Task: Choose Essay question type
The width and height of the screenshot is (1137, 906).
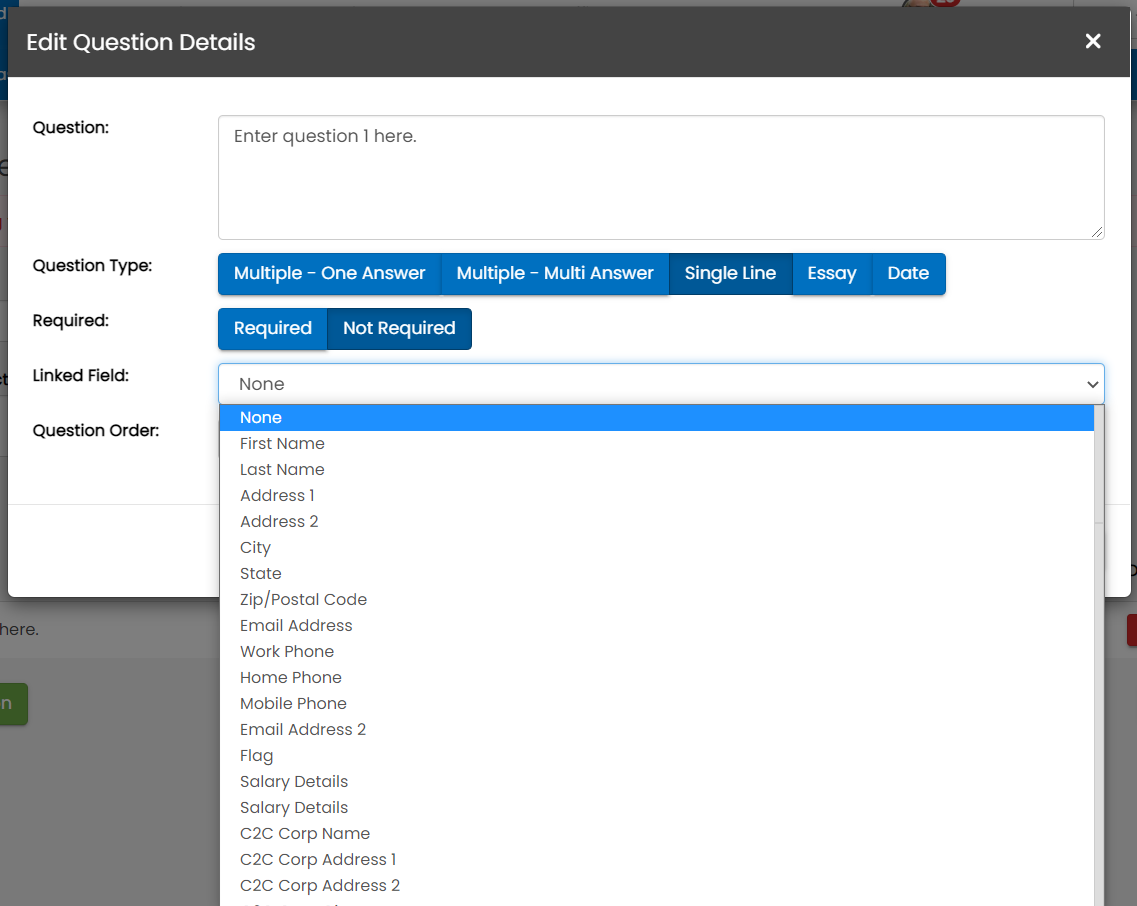Action: (832, 274)
